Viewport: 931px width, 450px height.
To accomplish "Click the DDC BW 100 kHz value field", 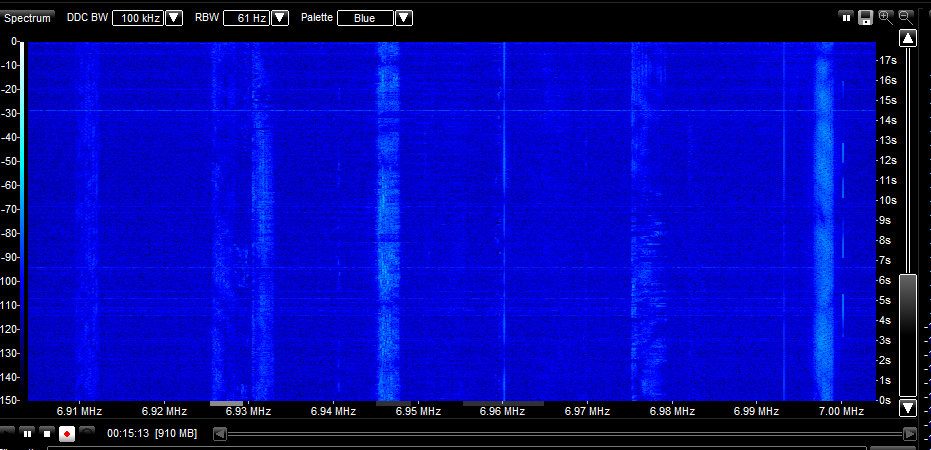I will [138, 18].
